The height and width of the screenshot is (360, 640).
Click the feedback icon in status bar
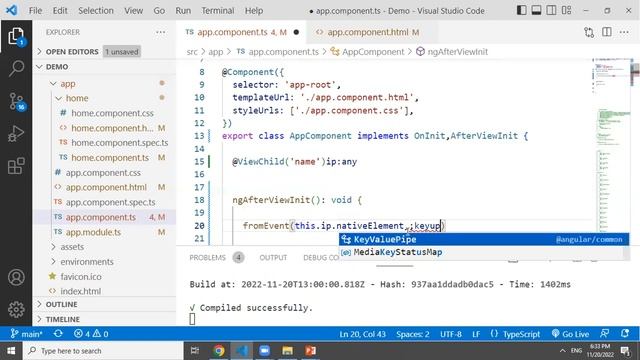pyautogui.click(x=604, y=333)
